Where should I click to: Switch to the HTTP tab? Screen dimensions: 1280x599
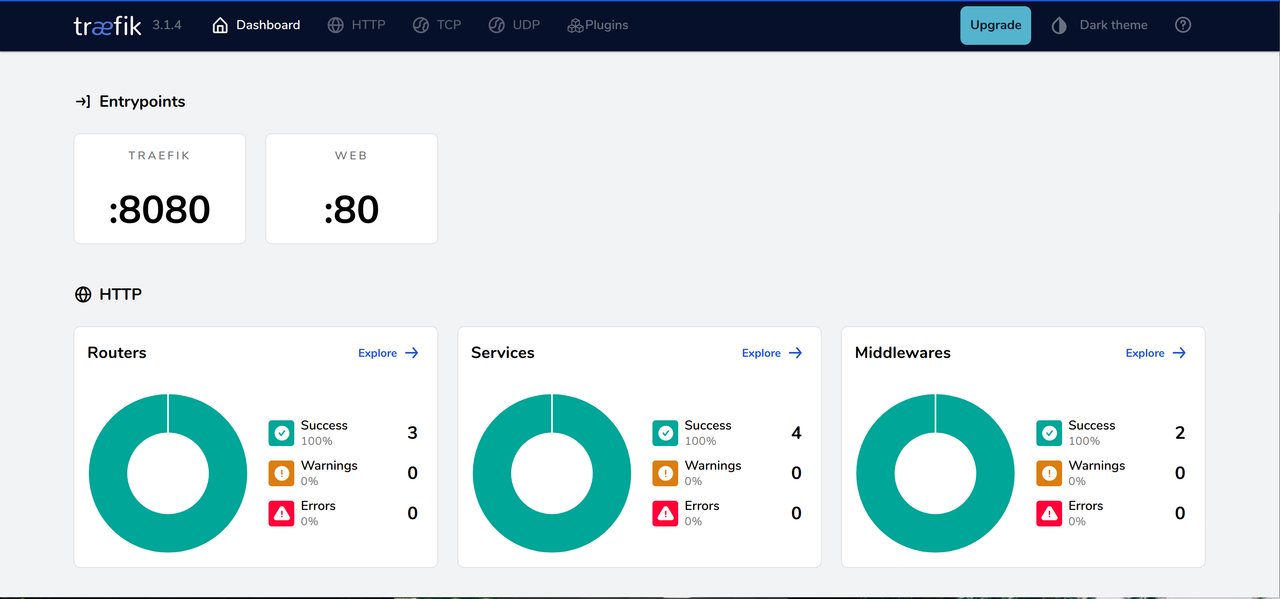coord(356,25)
